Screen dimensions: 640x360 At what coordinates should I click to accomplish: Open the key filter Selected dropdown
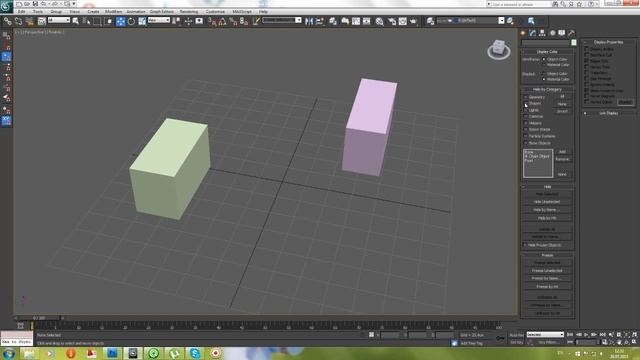click(x=545, y=335)
